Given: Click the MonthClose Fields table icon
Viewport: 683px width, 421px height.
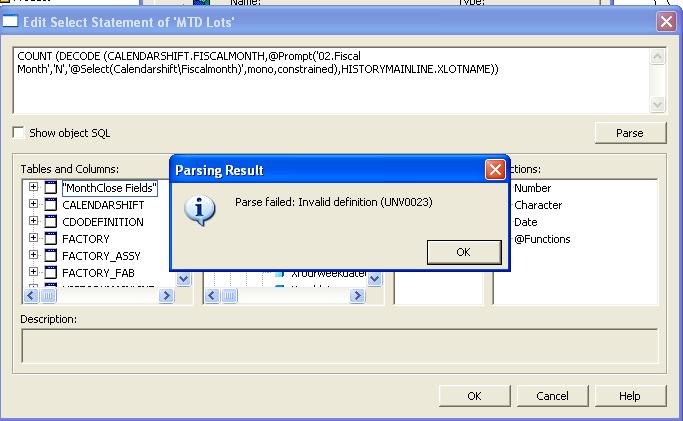Looking at the screenshot, I should pyautogui.click(x=50, y=188).
